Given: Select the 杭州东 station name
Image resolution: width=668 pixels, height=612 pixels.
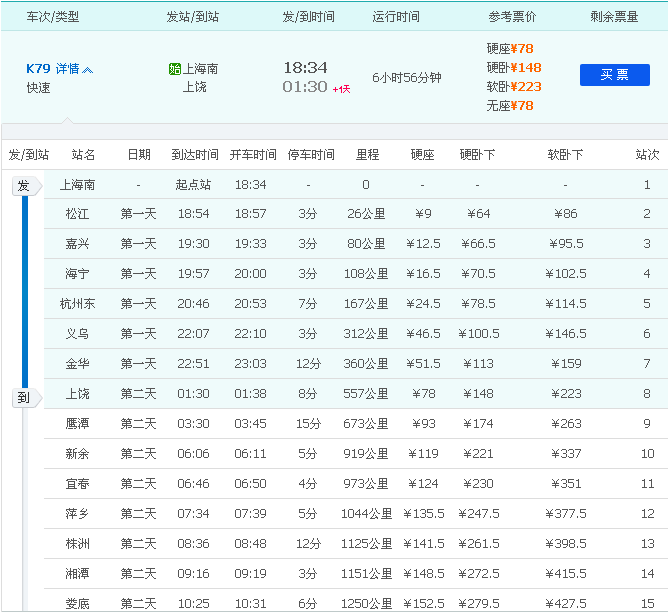Looking at the screenshot, I should [77, 304].
